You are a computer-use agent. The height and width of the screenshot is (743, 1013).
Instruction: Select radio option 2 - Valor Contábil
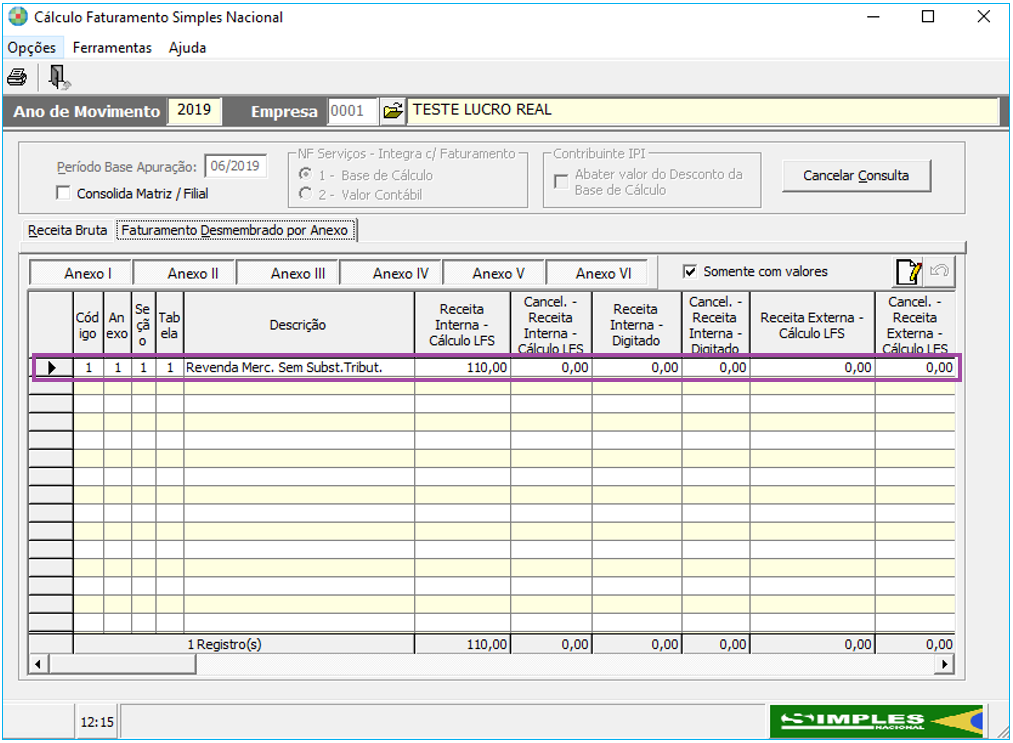click(x=306, y=194)
